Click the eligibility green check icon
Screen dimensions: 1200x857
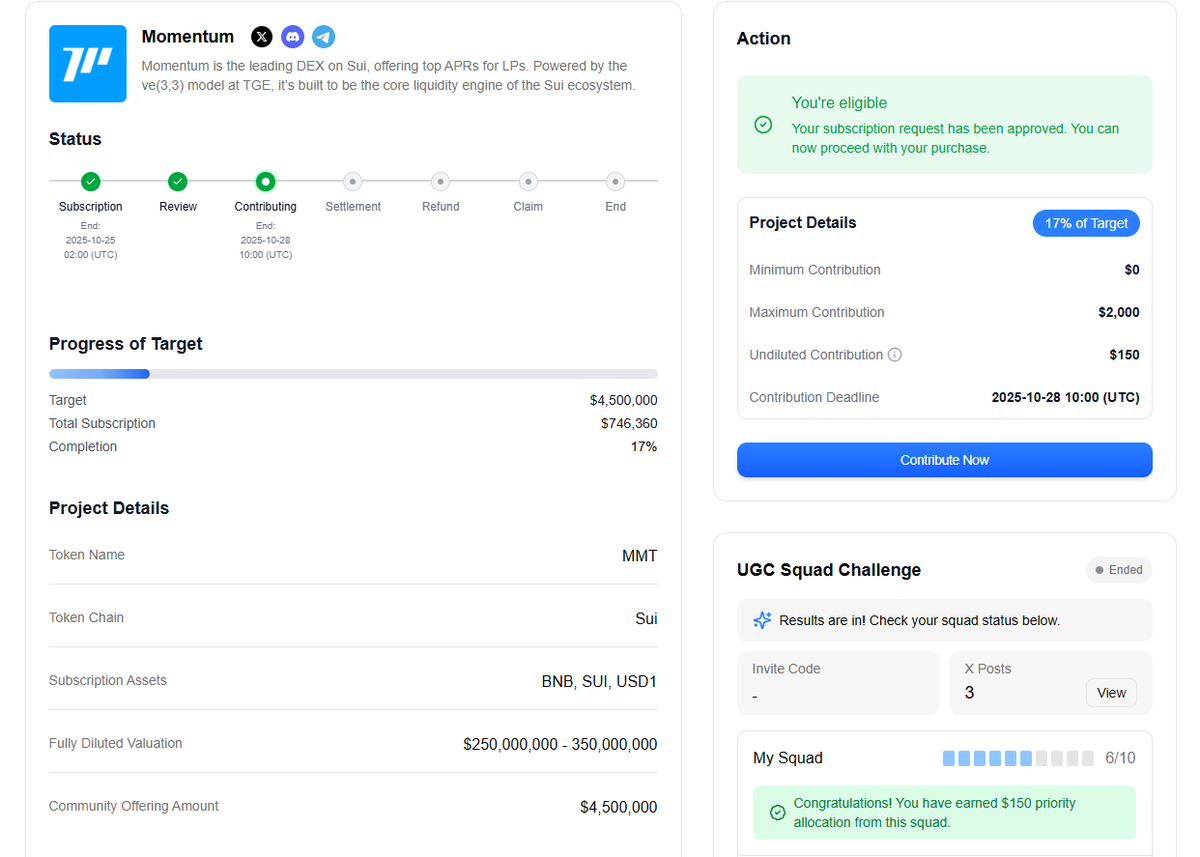(763, 125)
